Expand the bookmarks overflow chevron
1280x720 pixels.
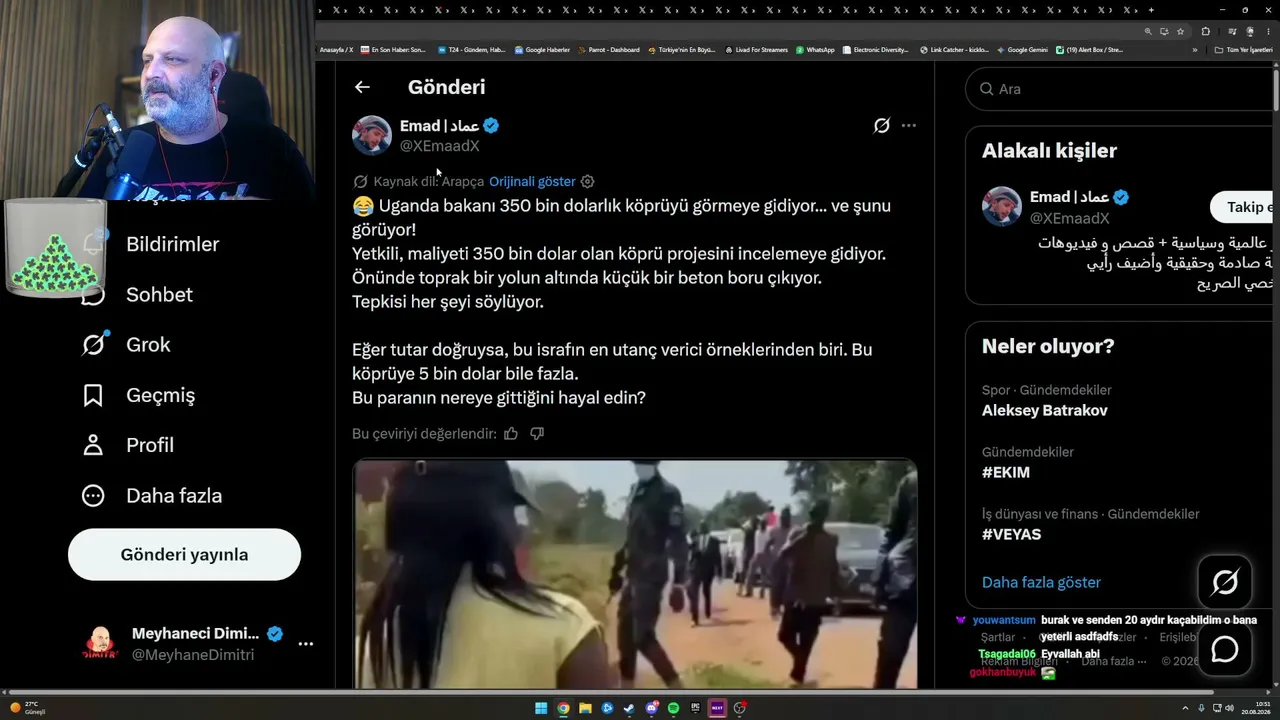click(x=1194, y=50)
